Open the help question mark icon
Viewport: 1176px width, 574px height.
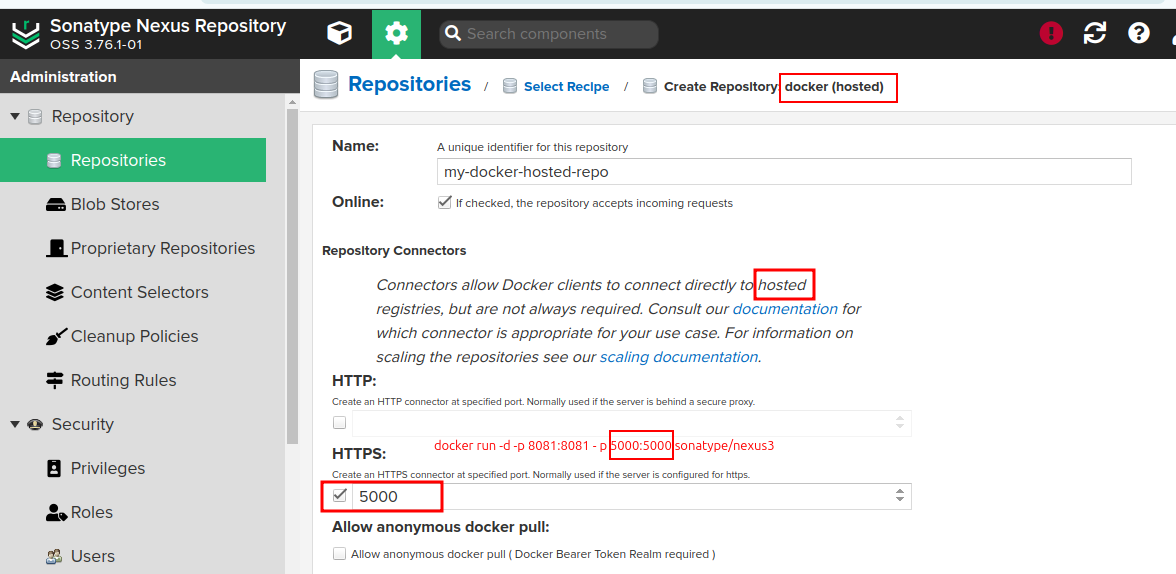tap(1138, 34)
